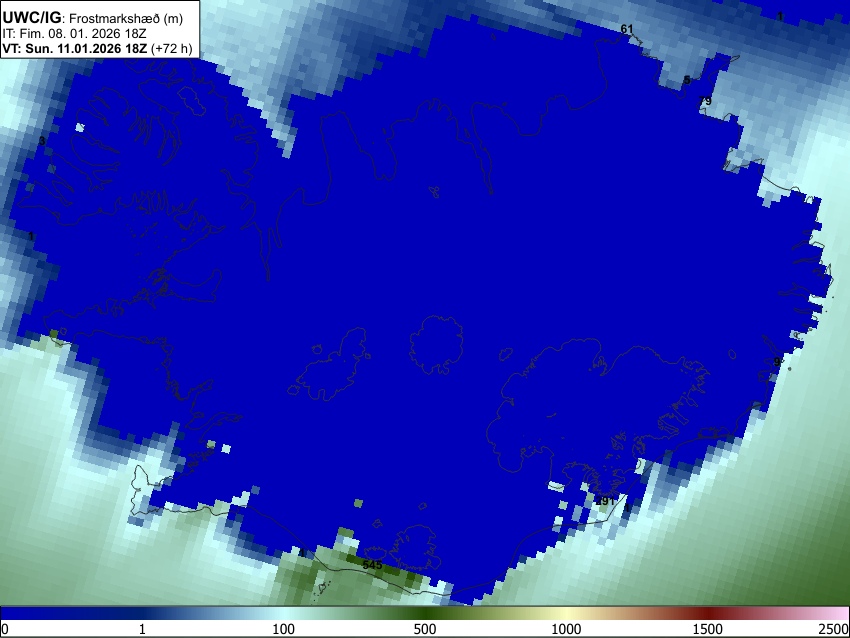Click the '61' value label on the map
The height and width of the screenshot is (638, 850).
click(627, 29)
